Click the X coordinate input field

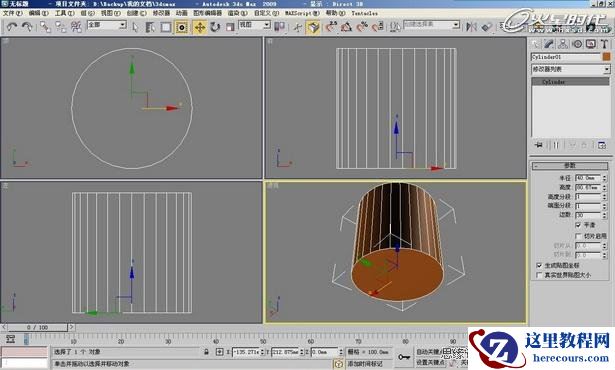click(246, 352)
